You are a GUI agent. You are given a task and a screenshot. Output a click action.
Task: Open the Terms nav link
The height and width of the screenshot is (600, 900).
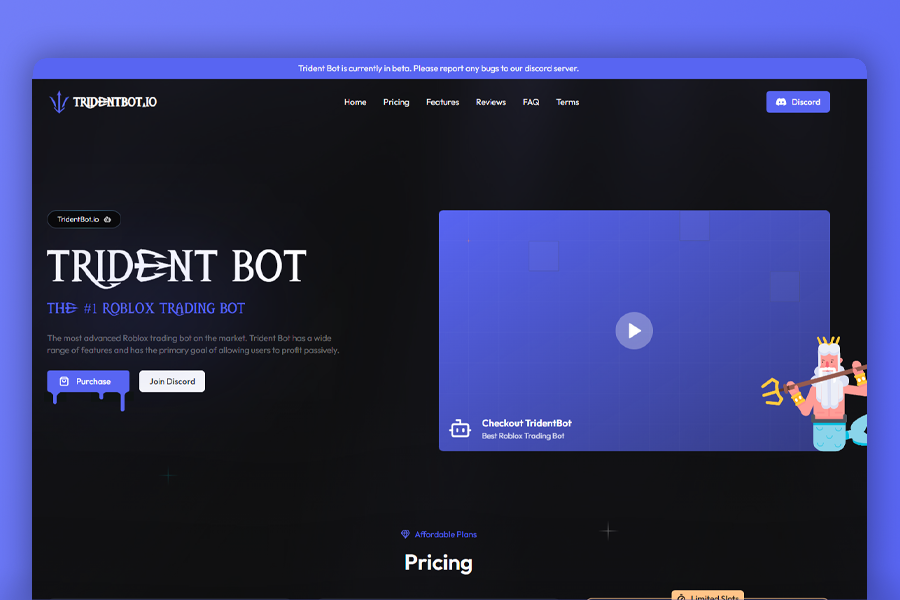567,102
